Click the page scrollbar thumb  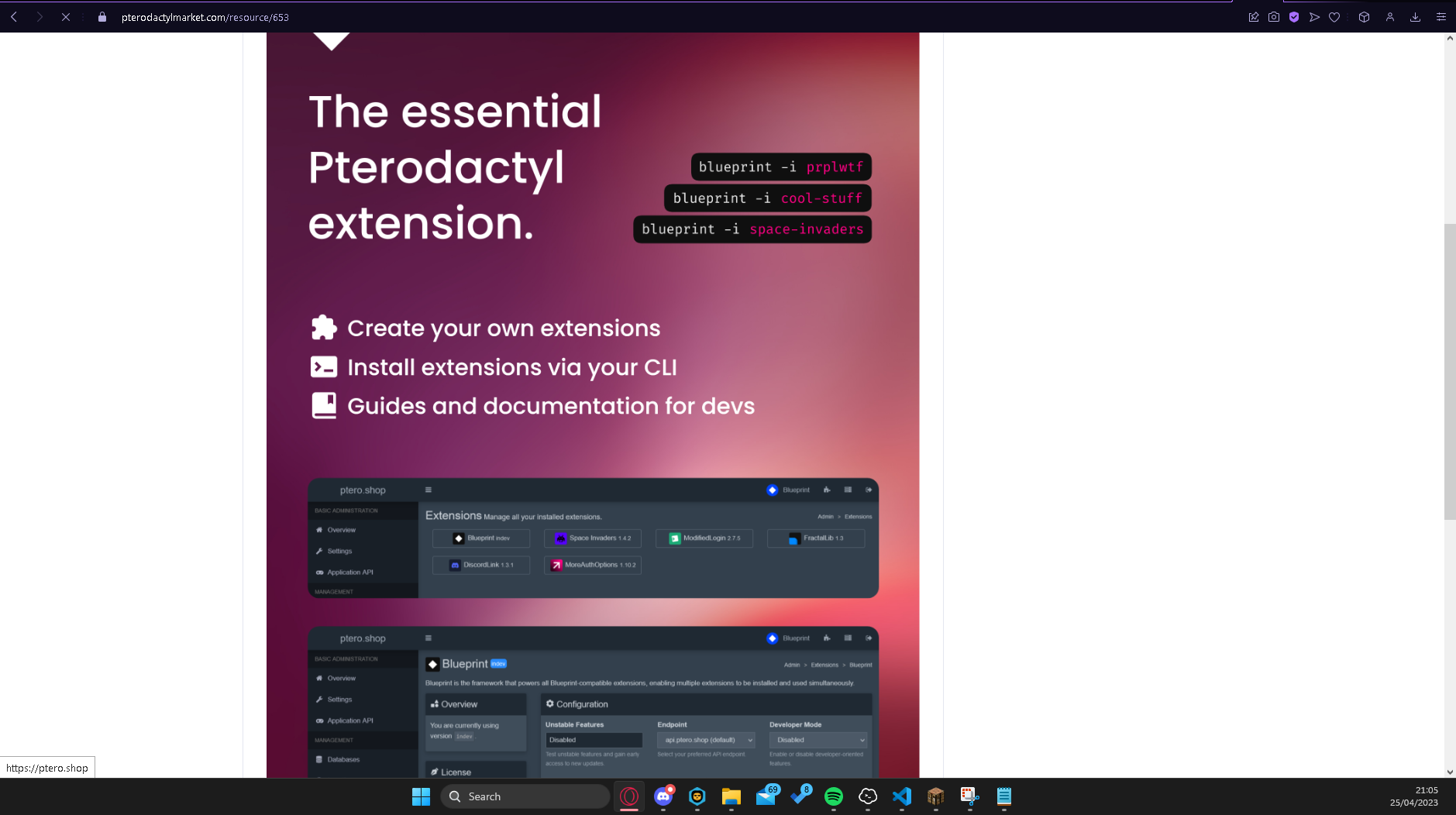1450,371
